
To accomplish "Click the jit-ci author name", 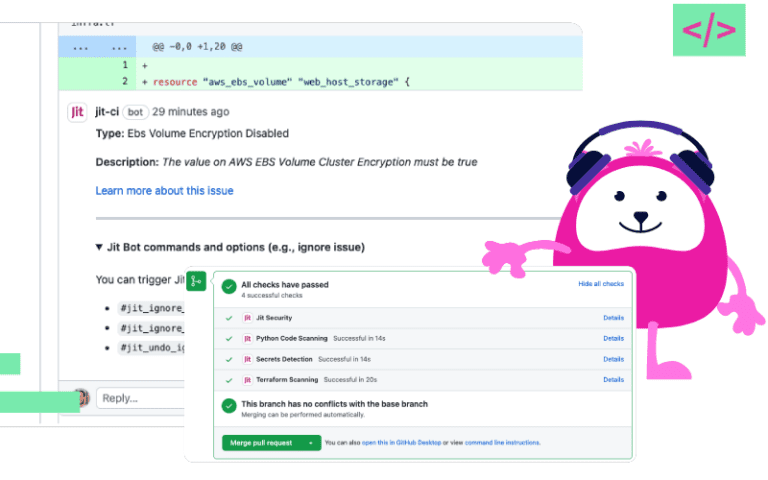I will point(107,112).
